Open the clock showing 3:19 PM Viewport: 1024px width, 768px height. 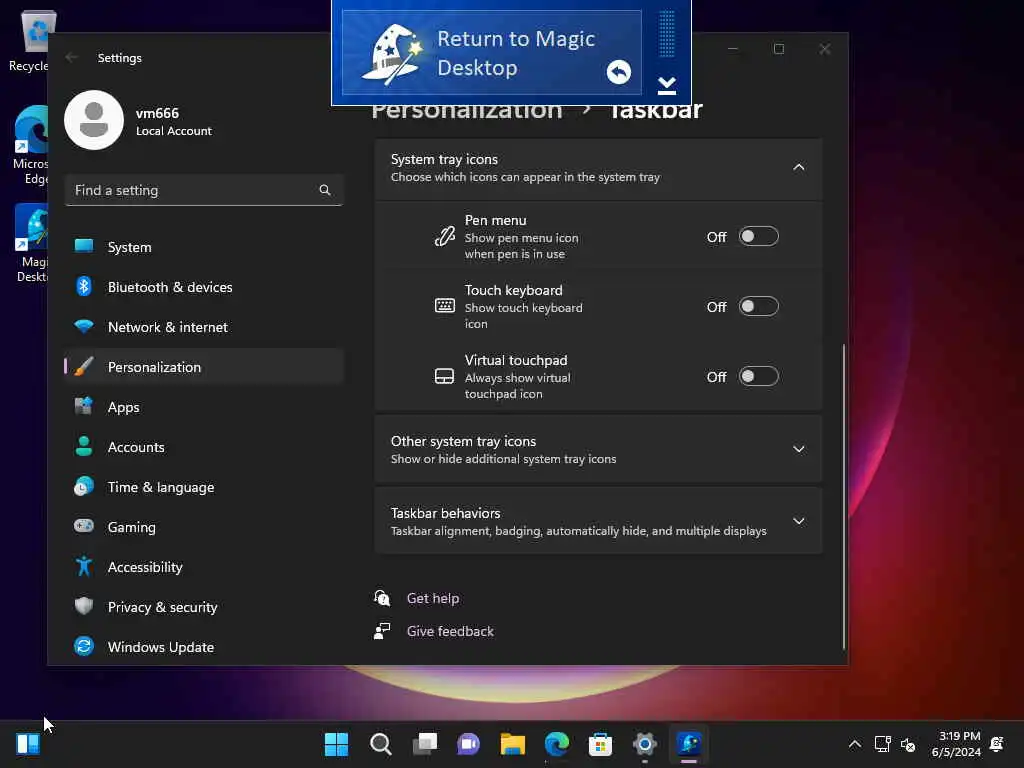tap(956, 744)
